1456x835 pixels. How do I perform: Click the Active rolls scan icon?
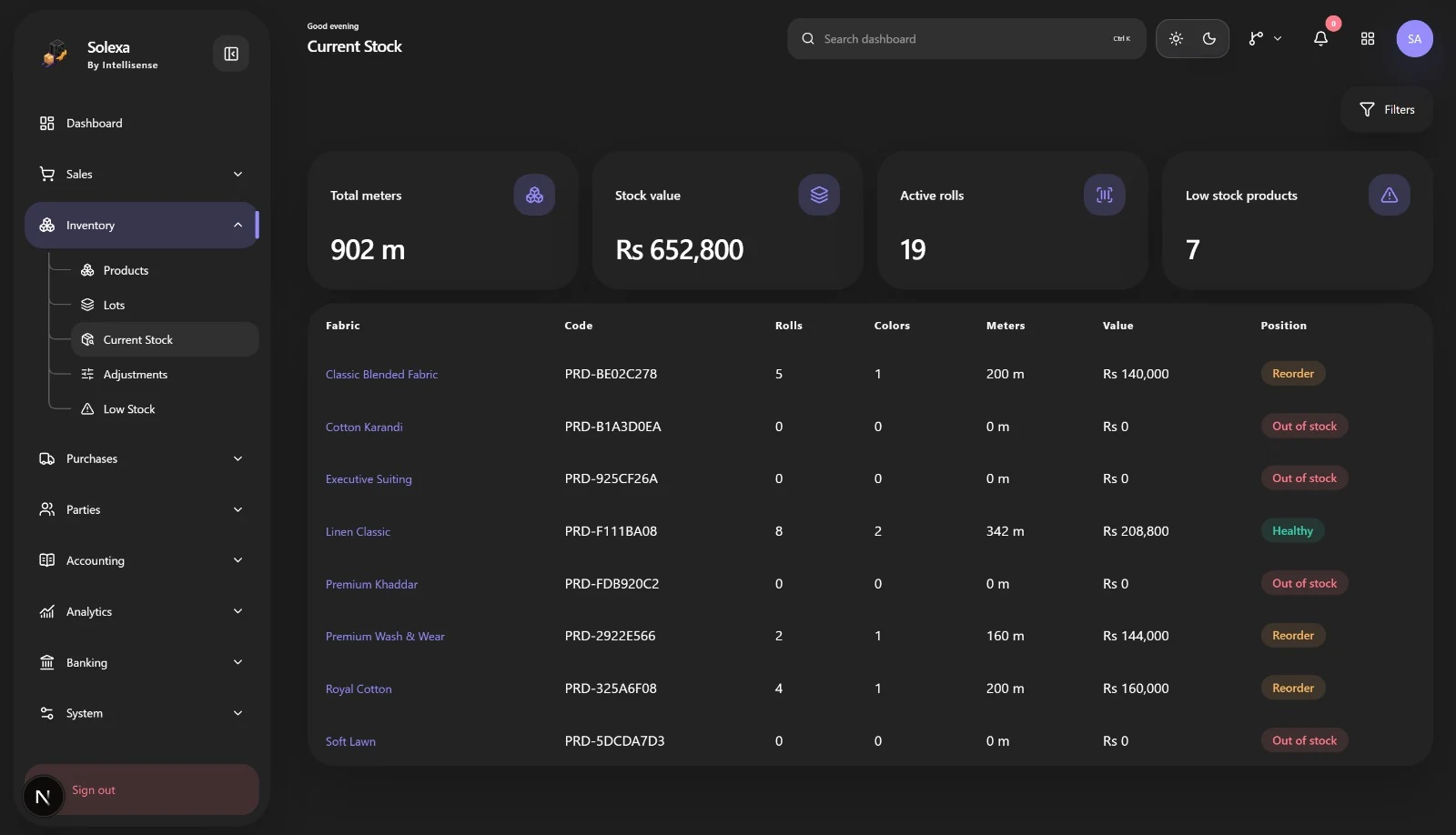pos(1104,195)
